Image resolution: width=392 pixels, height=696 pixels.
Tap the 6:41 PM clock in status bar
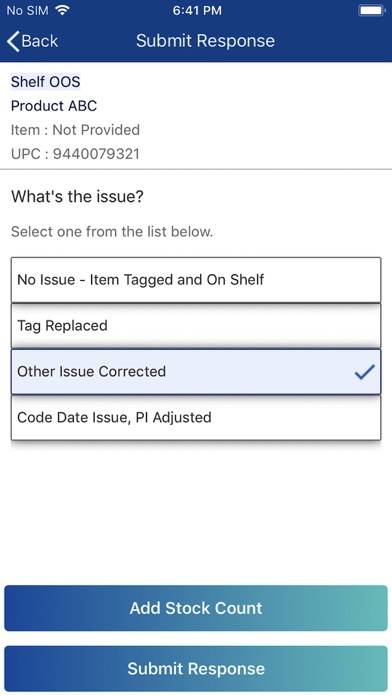tap(197, 11)
